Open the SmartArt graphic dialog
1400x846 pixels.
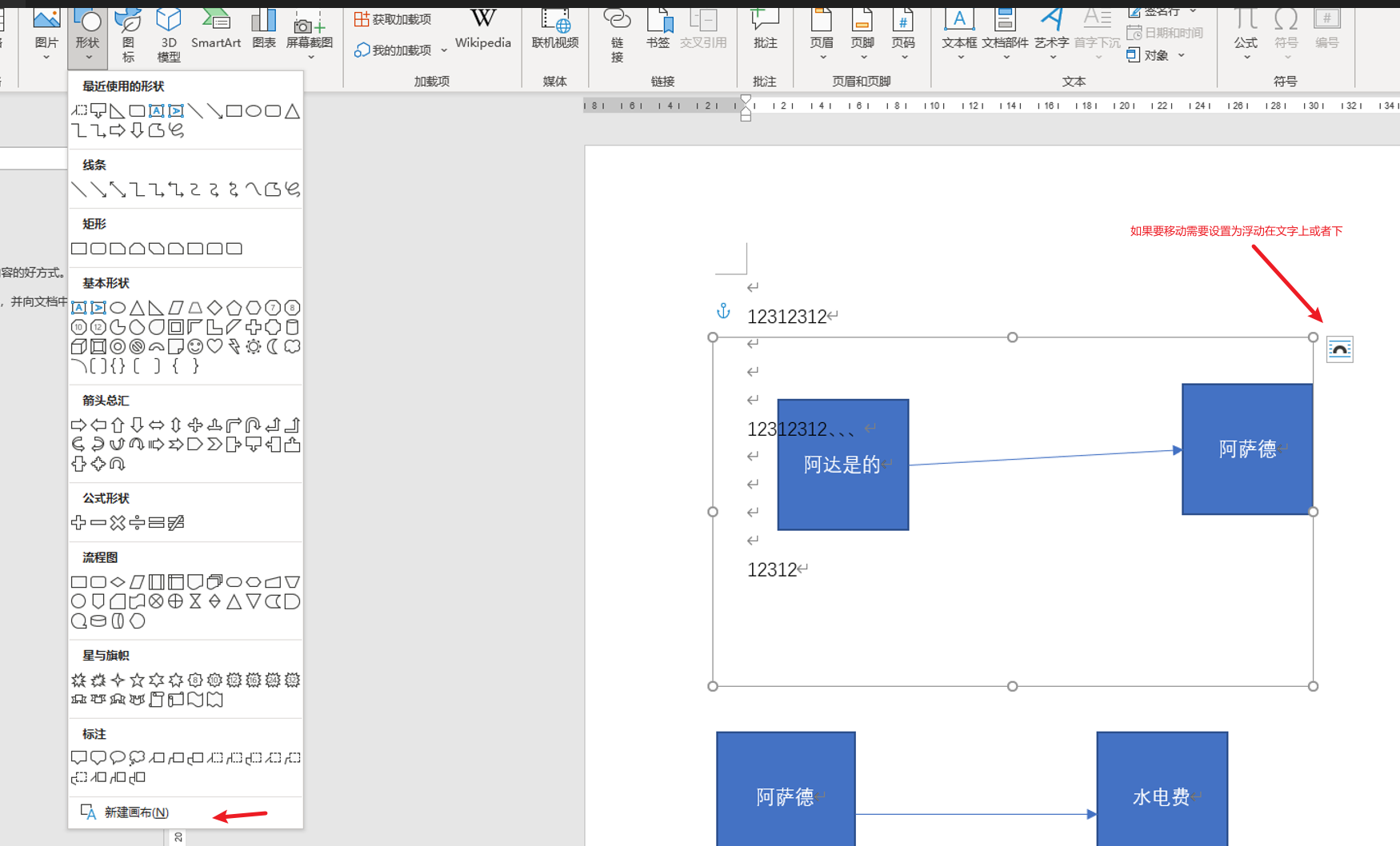pyautogui.click(x=216, y=30)
